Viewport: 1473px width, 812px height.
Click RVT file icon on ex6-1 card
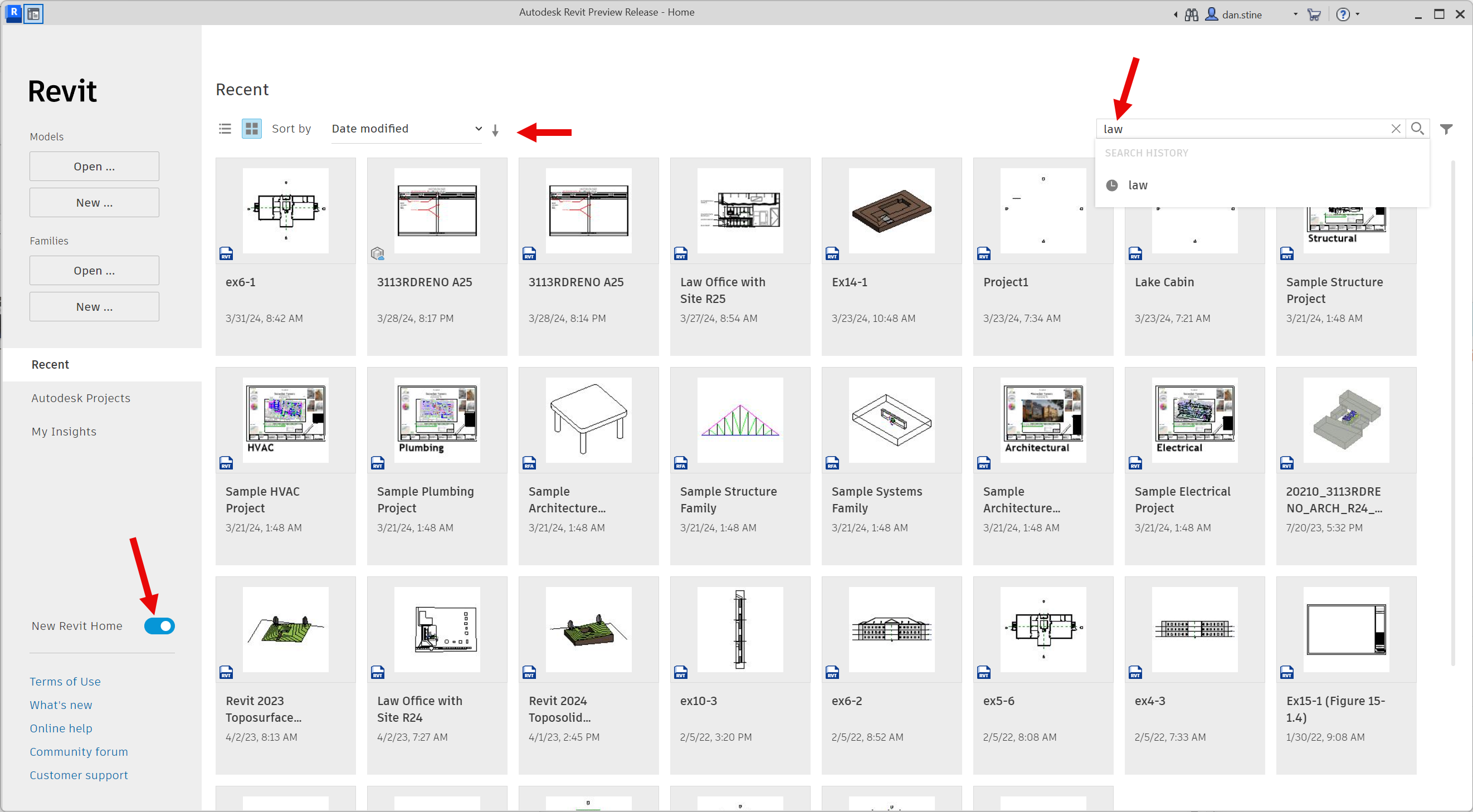(226, 253)
